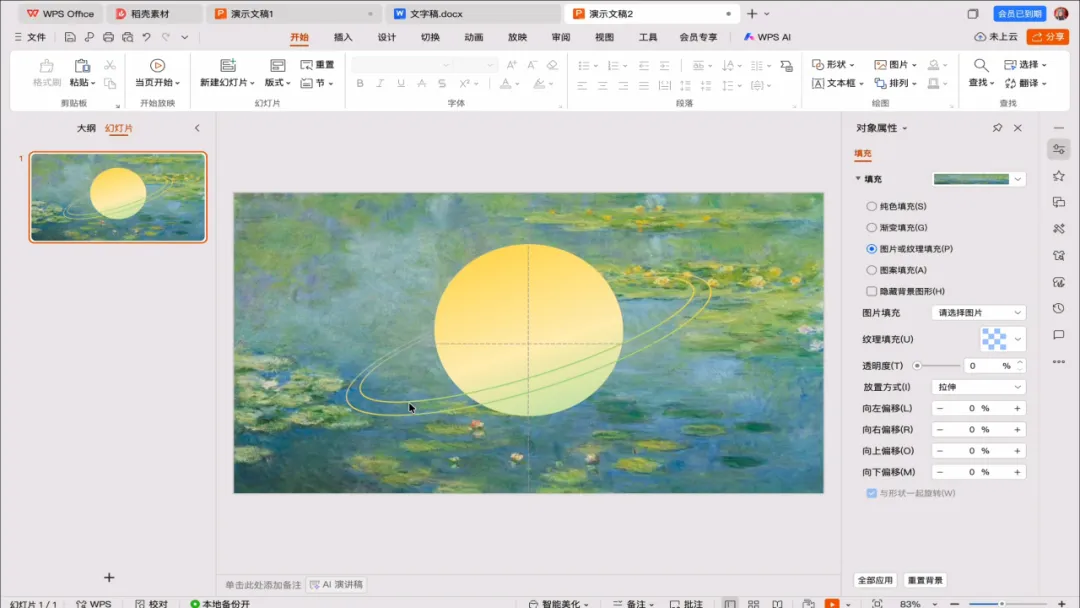Select slide 1 thumbnail
Viewport: 1080px width, 608px height.
click(118, 198)
